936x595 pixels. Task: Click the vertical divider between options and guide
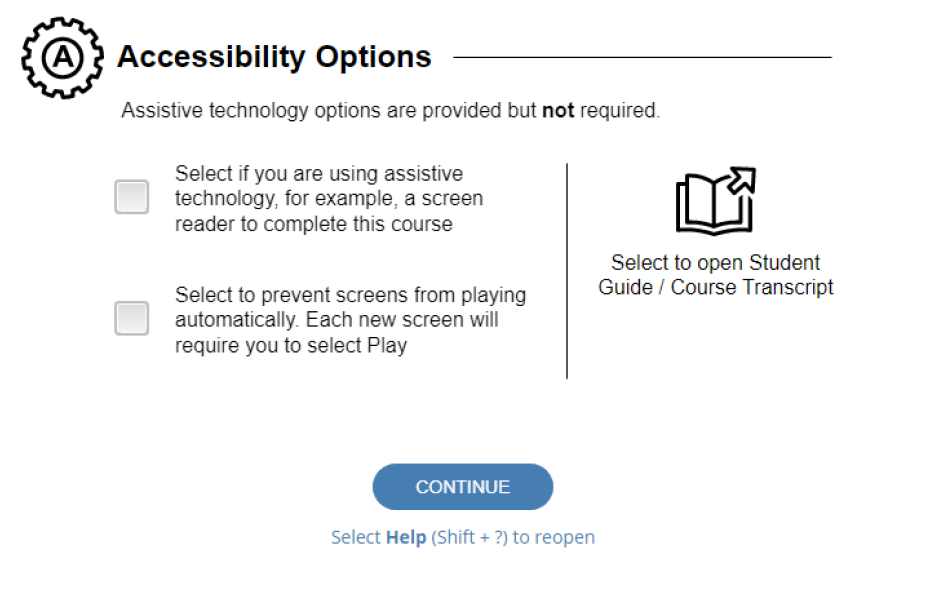click(566, 270)
